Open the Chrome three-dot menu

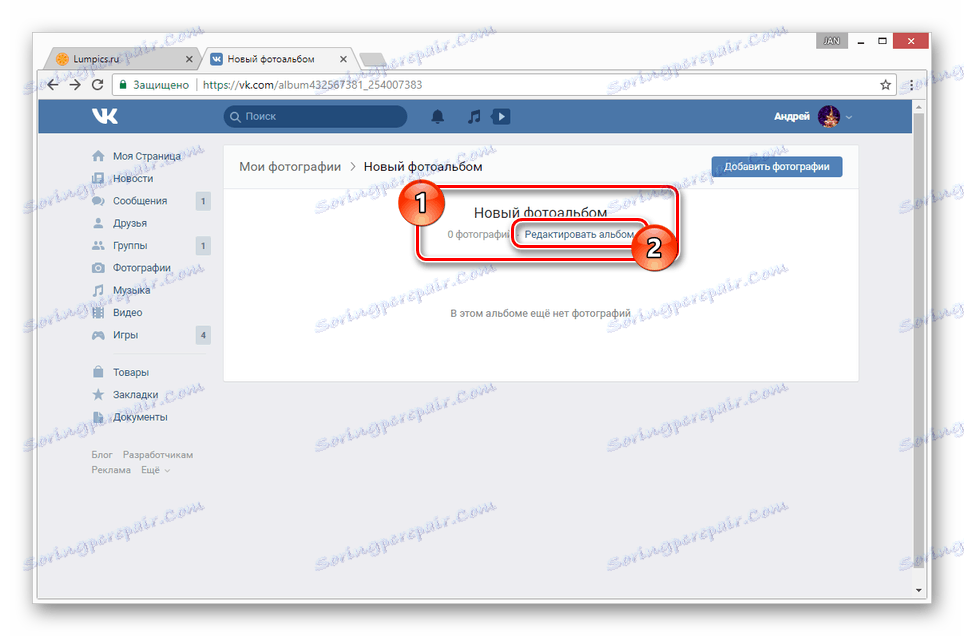click(x=911, y=85)
